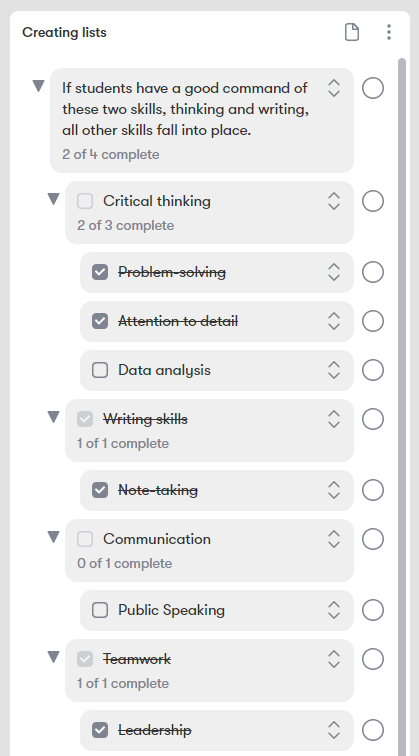
Task: Click the Creating lists title
Action: pos(64,32)
